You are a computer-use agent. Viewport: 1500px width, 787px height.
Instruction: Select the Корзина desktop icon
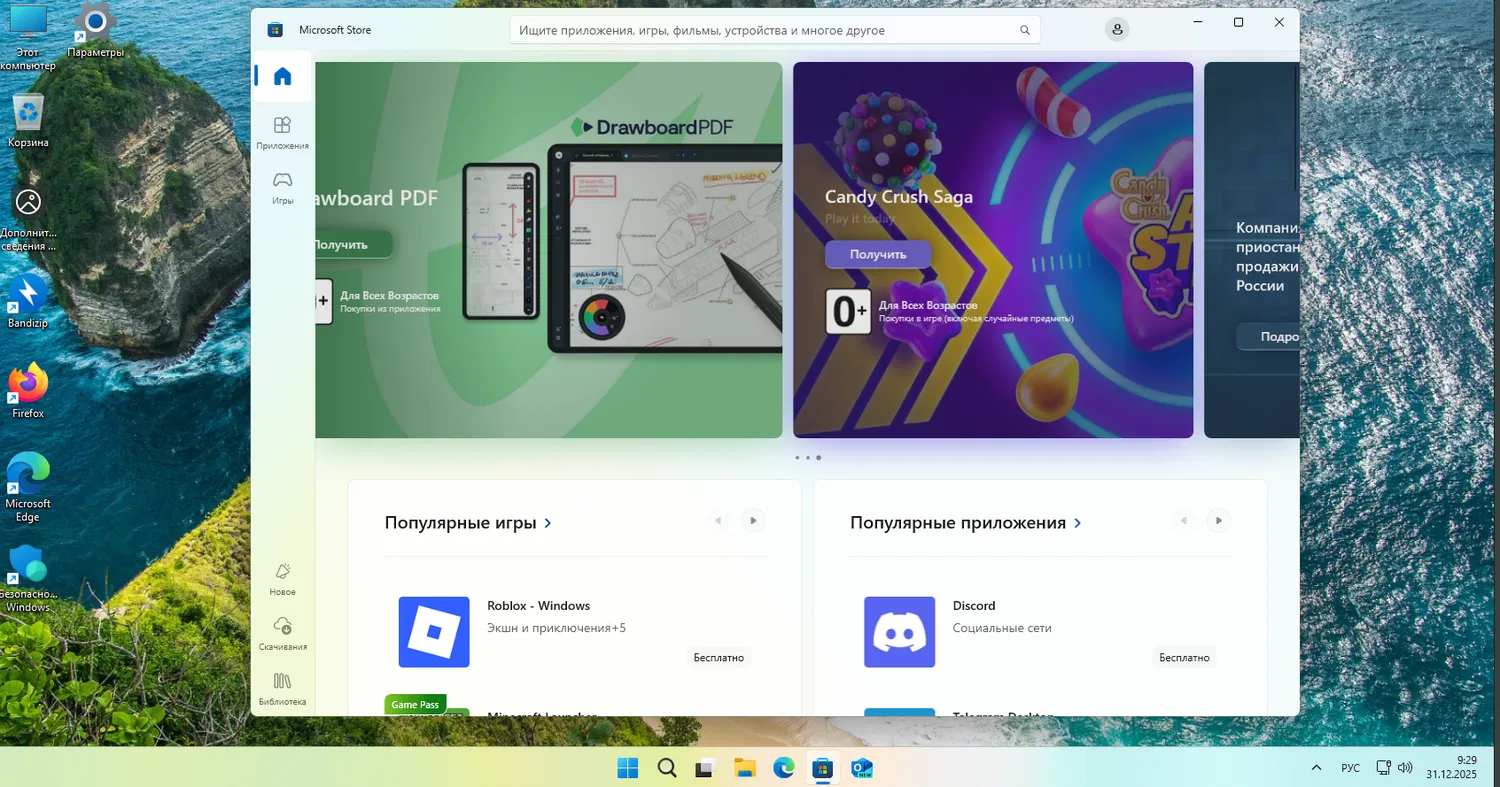[28, 121]
